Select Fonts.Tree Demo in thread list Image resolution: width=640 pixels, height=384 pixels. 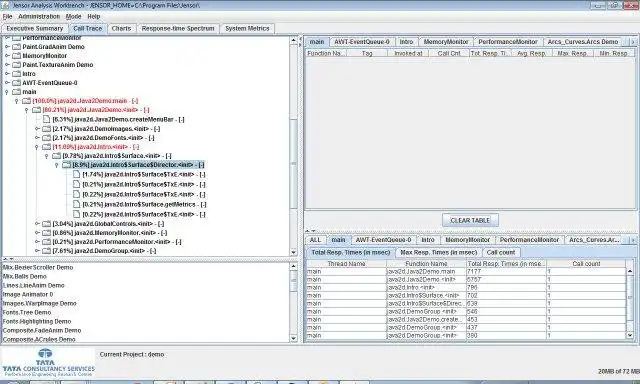point(27,312)
